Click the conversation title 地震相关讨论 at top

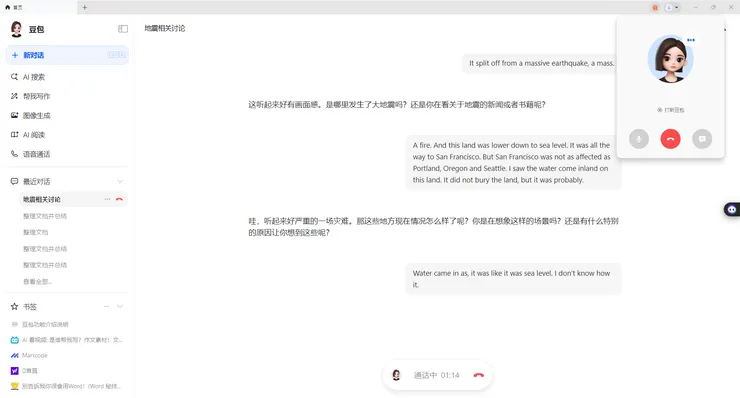(165, 28)
